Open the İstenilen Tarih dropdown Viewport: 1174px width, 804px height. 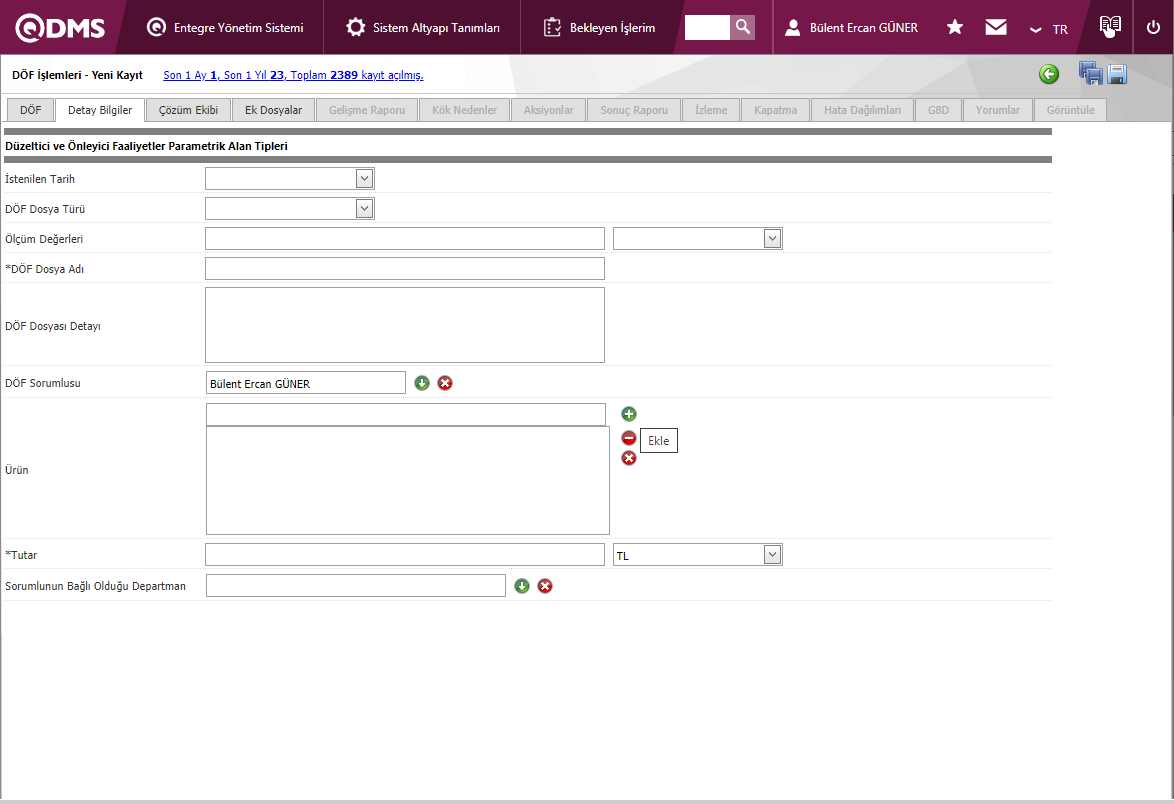364,179
